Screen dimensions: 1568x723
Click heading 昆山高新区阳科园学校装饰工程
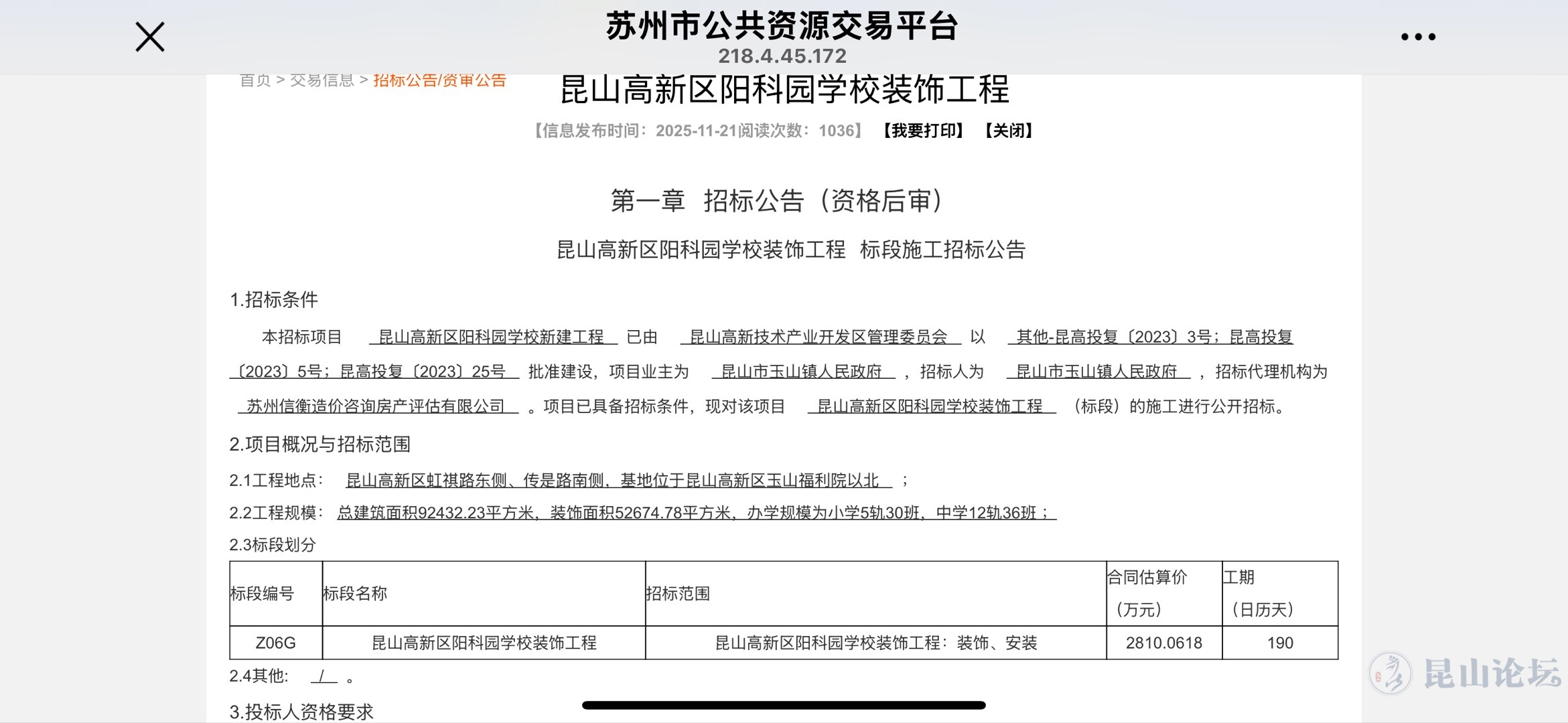784,90
